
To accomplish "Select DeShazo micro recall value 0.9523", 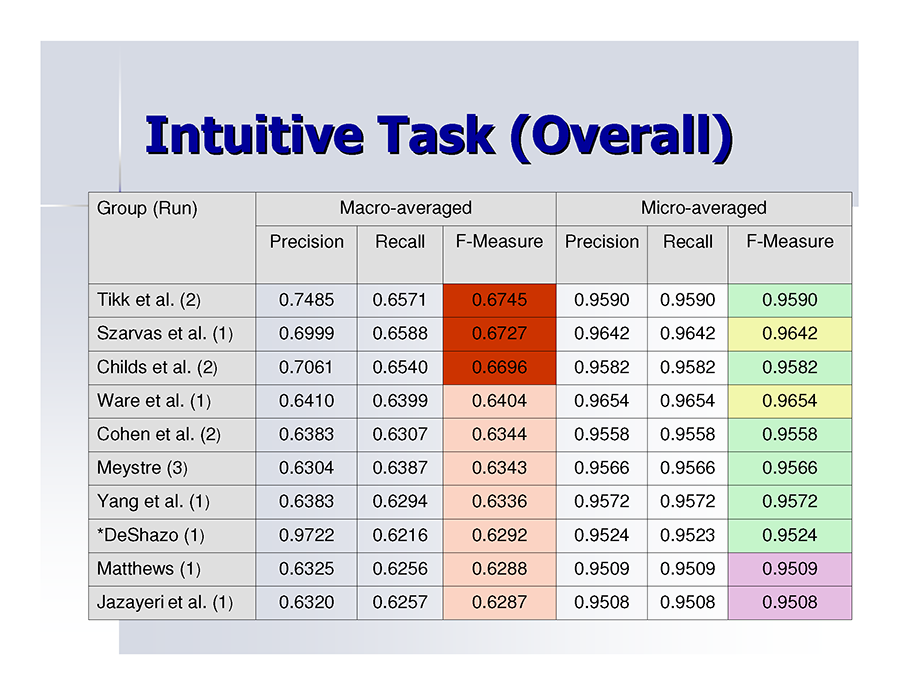I will click(688, 535).
